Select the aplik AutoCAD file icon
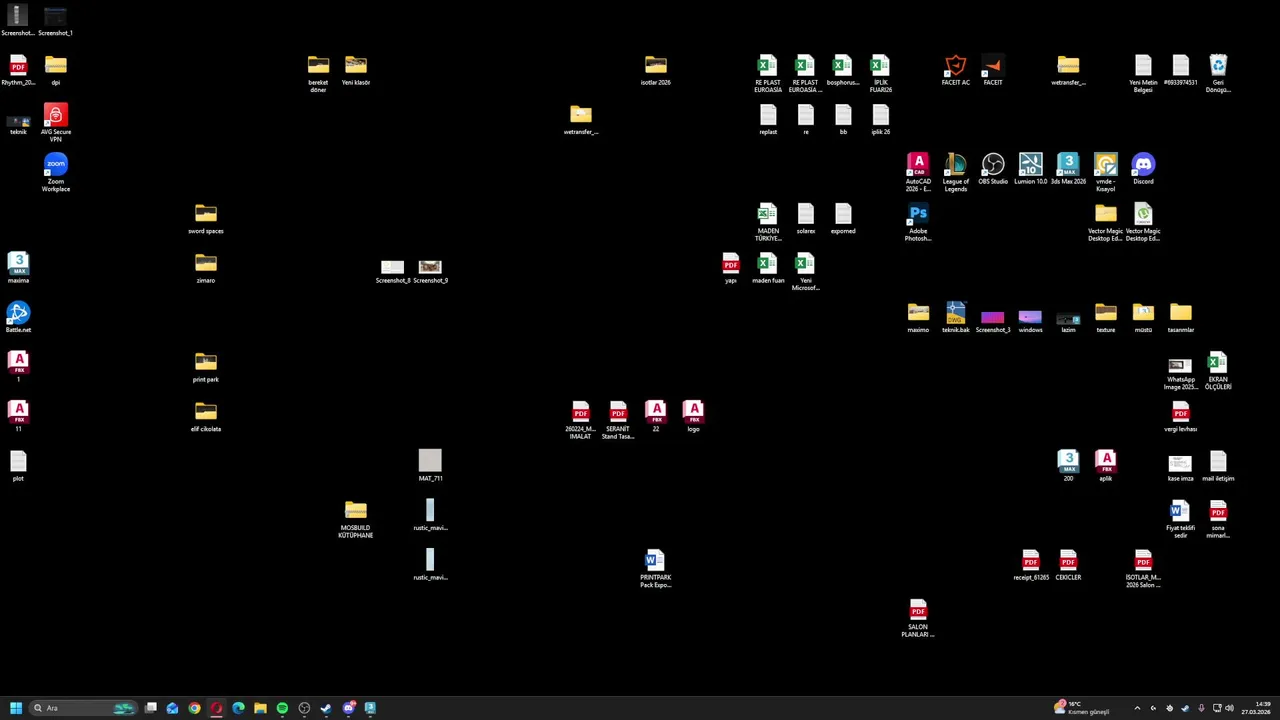The image size is (1280, 720). [1105, 467]
